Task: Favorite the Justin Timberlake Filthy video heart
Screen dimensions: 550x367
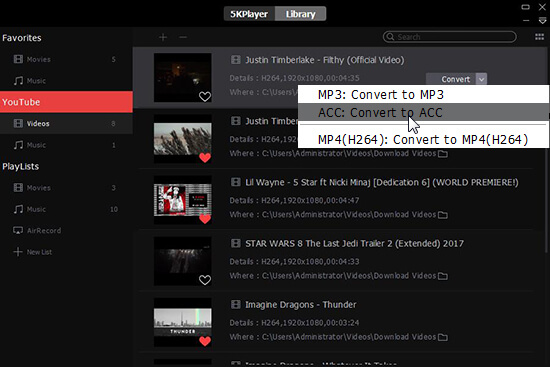Action: (205, 96)
